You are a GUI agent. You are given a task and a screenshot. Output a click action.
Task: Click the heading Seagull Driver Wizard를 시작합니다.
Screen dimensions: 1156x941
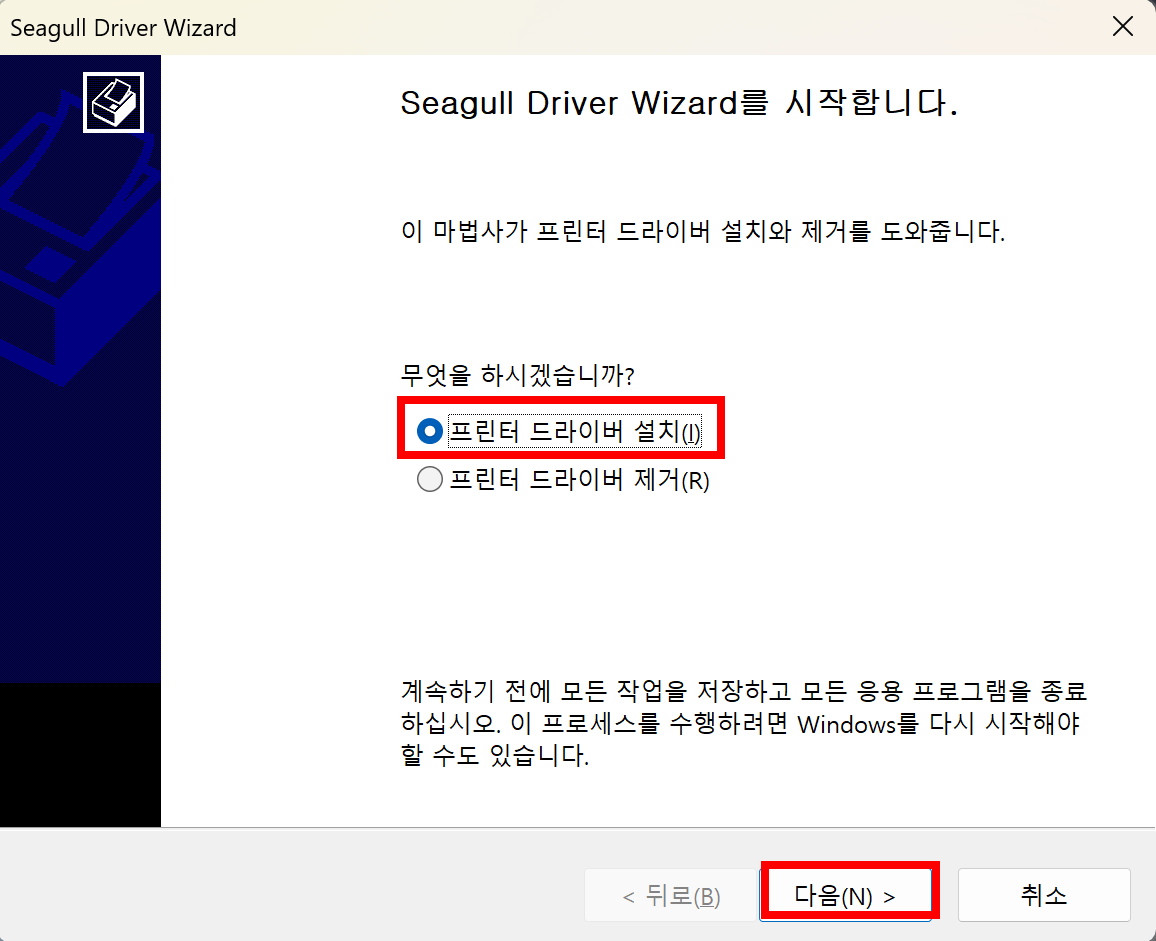(x=679, y=103)
